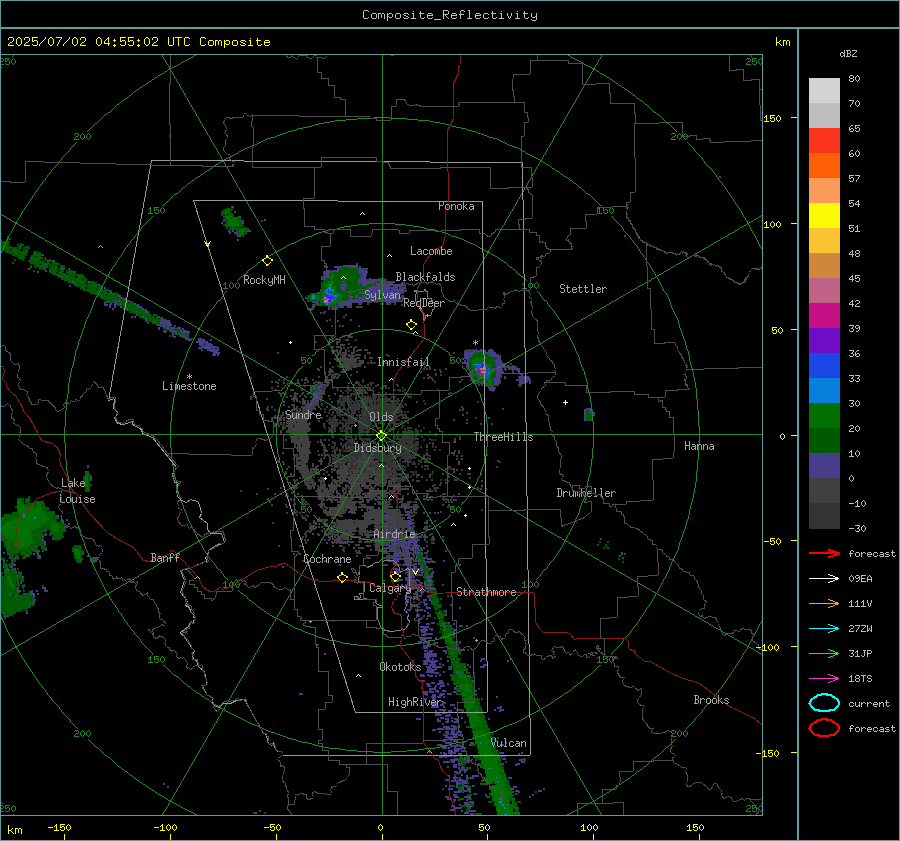Click the Ponoka label
This screenshot has width=900, height=841.
tap(456, 206)
